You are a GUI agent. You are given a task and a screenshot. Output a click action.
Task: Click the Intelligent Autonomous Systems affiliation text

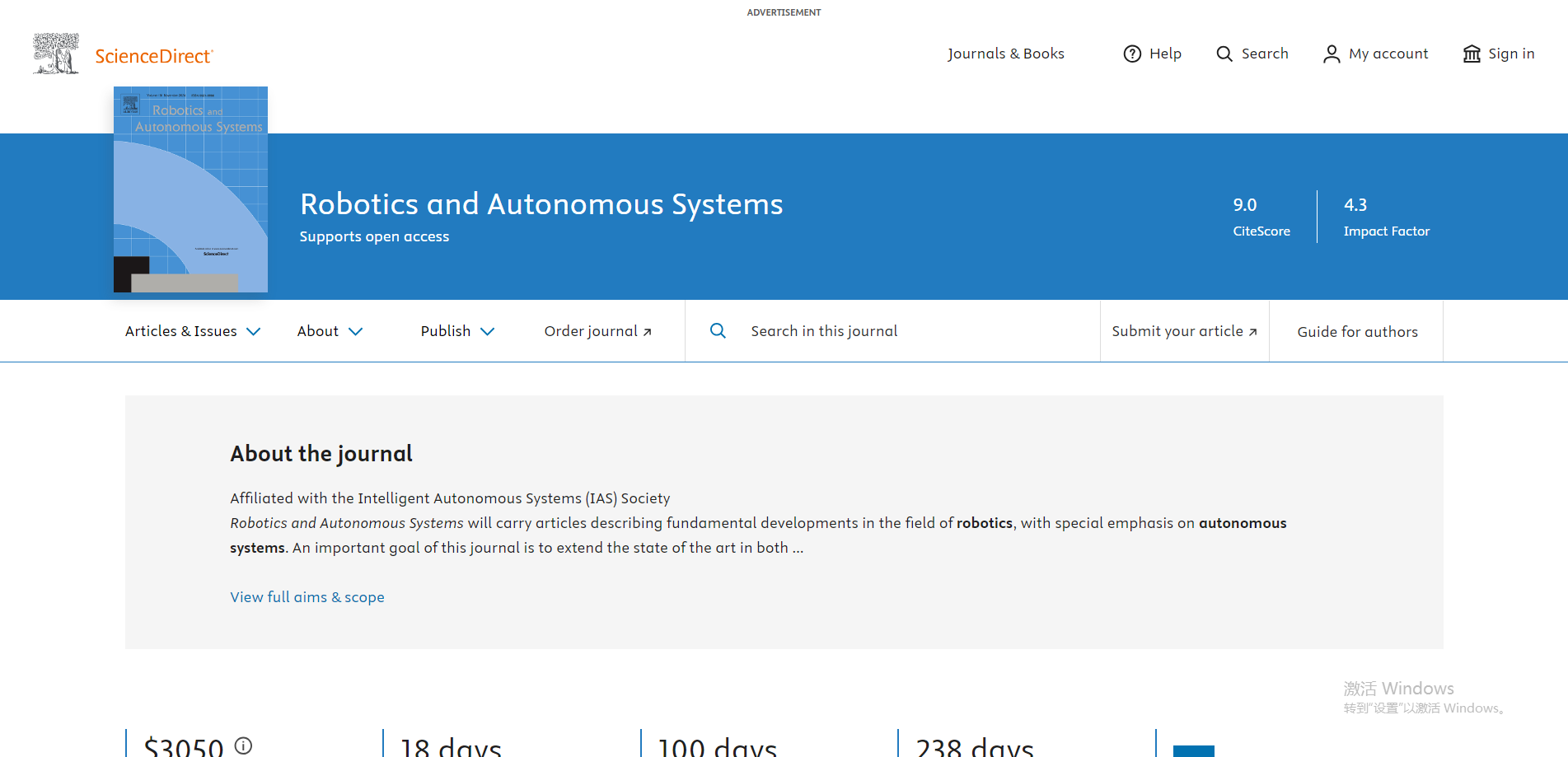[x=450, y=498]
